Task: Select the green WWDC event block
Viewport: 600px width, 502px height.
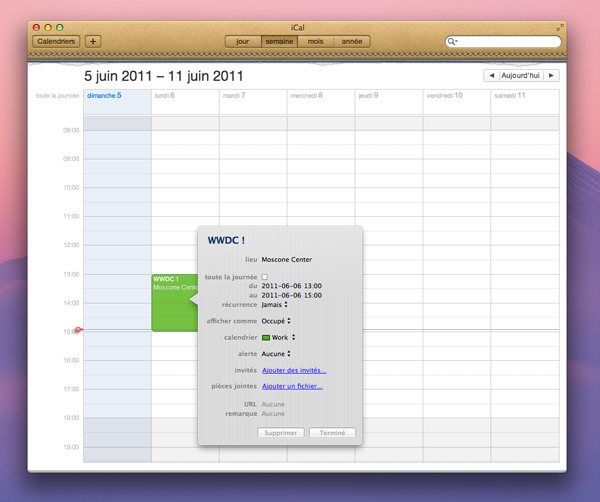Action: [174, 303]
